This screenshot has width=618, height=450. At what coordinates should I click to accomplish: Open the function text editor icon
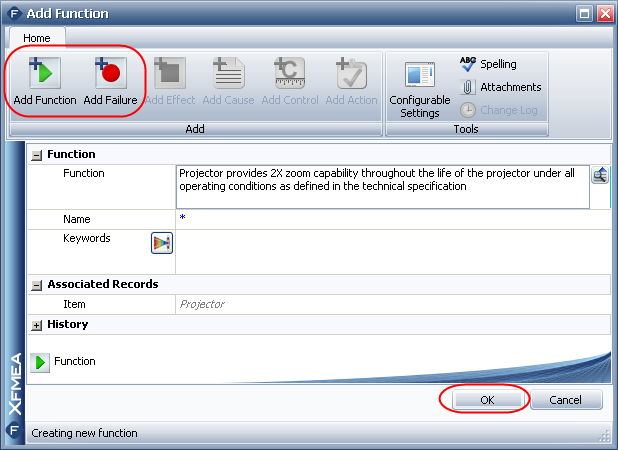coord(600,175)
